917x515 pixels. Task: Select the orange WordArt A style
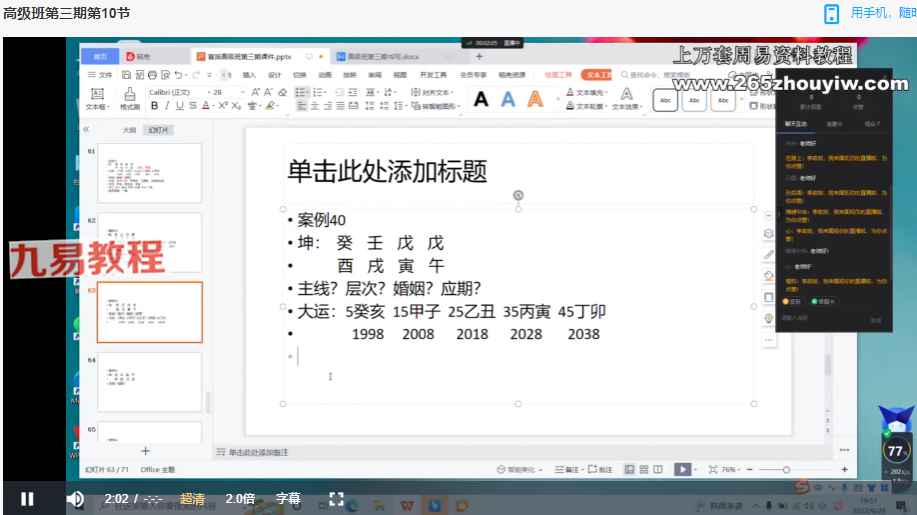coord(535,99)
